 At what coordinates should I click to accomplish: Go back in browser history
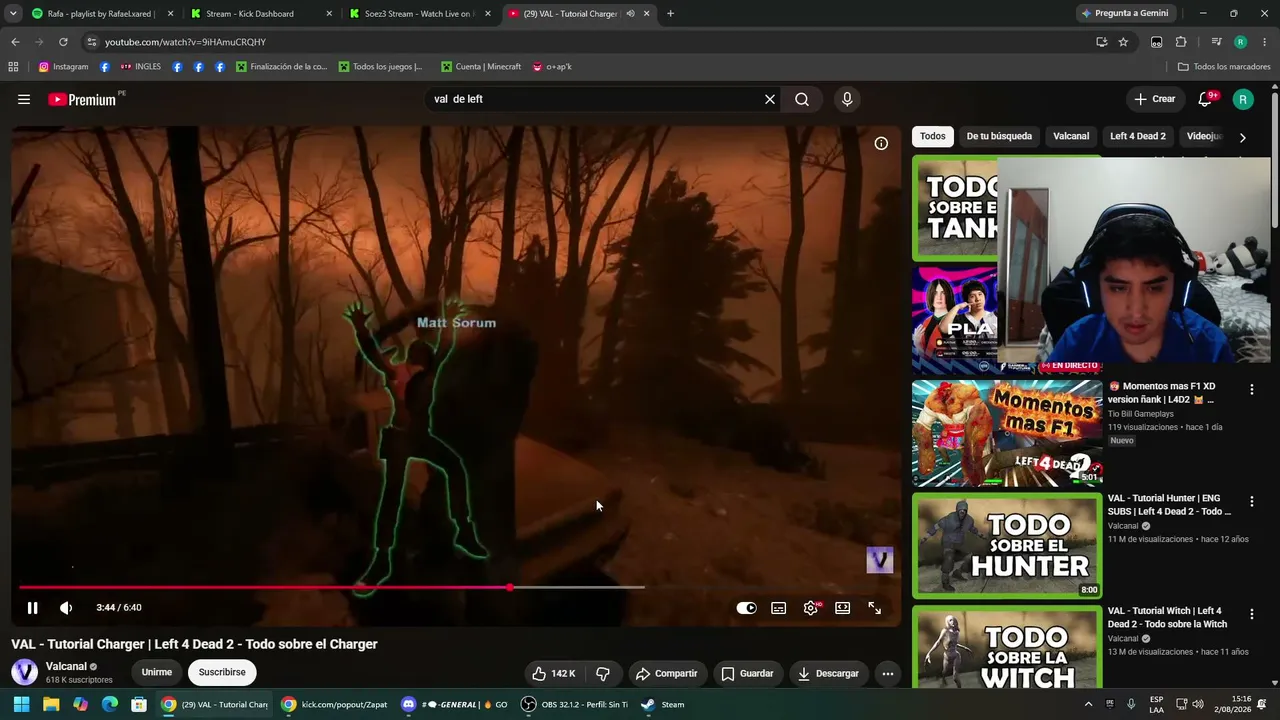point(15,42)
